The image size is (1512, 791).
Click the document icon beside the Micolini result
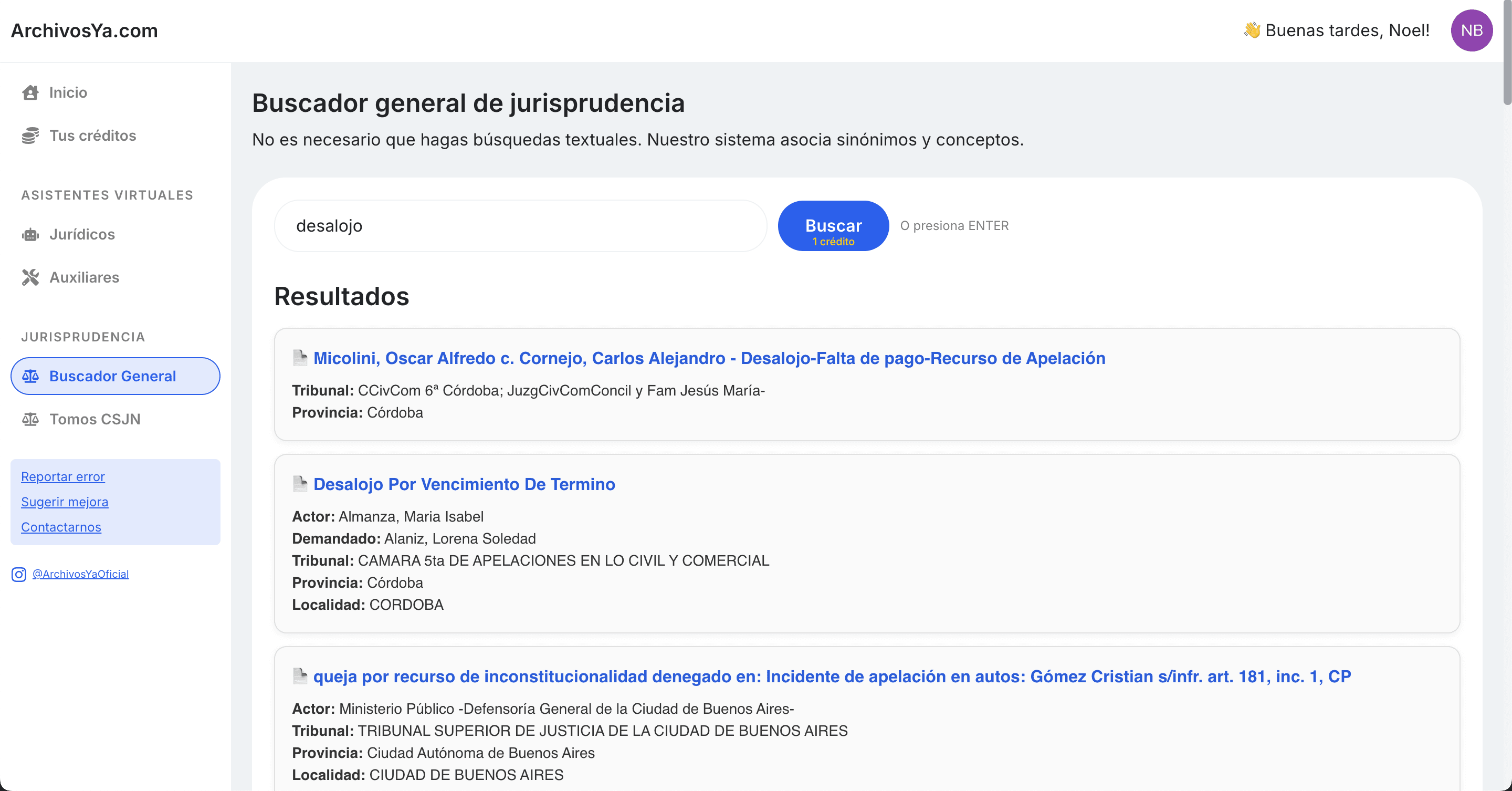pyautogui.click(x=300, y=358)
